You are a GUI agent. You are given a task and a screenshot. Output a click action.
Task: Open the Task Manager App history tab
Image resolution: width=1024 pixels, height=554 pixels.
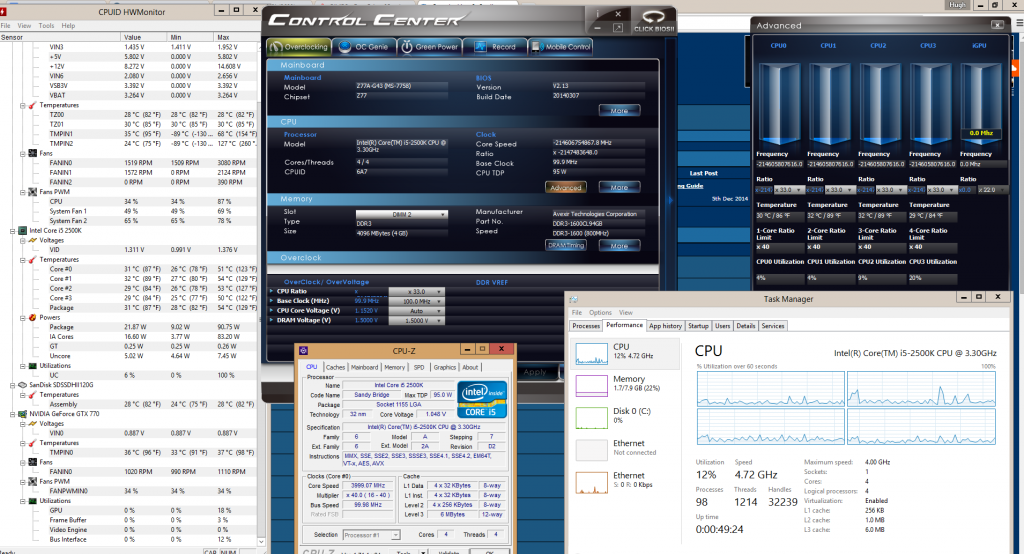pos(665,325)
